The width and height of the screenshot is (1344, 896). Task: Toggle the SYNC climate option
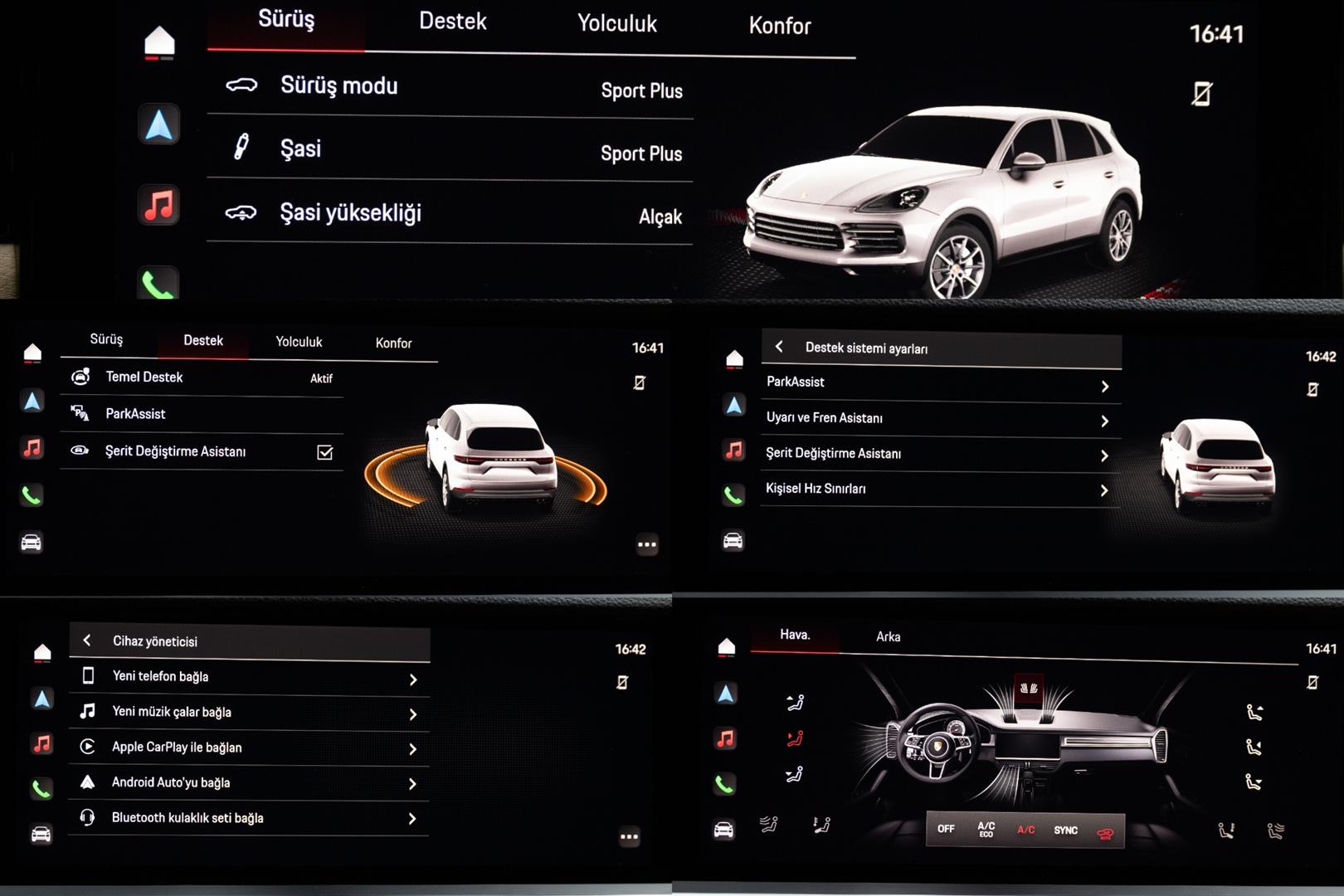[1065, 830]
